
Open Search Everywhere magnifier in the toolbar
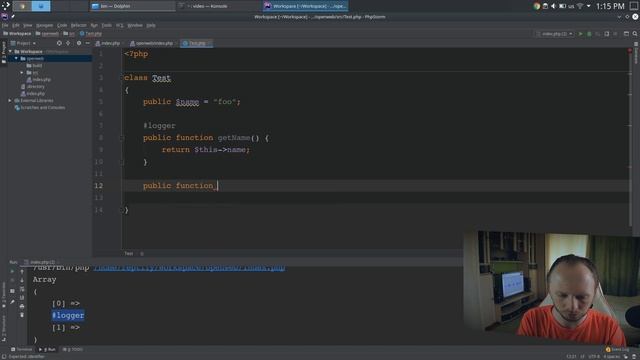(x=635, y=34)
